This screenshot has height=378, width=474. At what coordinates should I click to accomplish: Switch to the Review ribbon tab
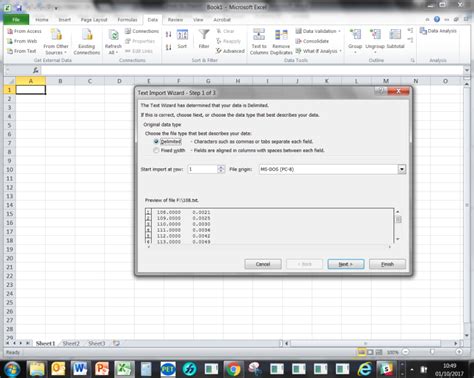(175, 20)
